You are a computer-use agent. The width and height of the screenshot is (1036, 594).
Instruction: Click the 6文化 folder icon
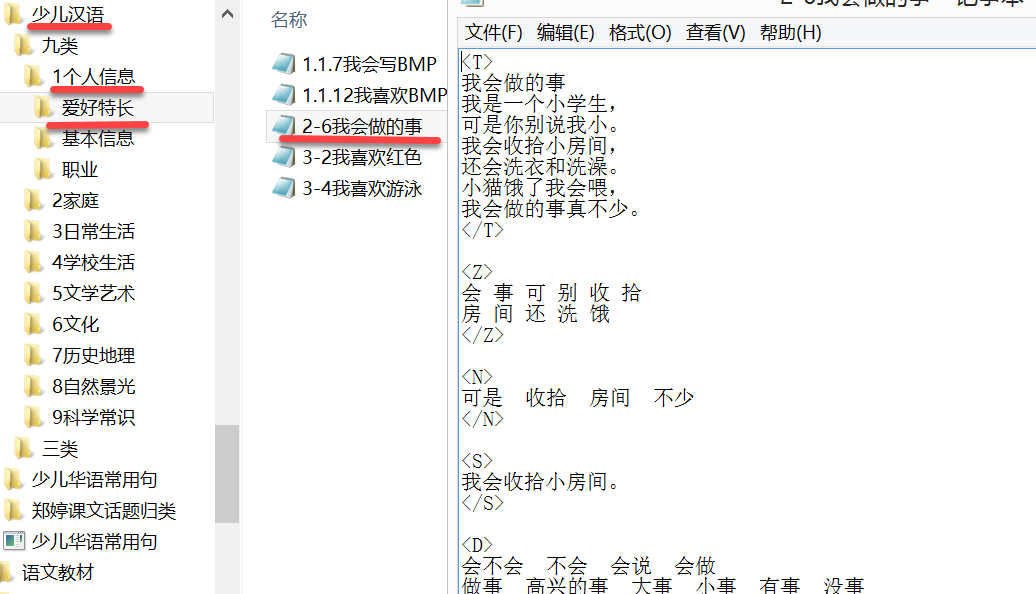pos(34,324)
